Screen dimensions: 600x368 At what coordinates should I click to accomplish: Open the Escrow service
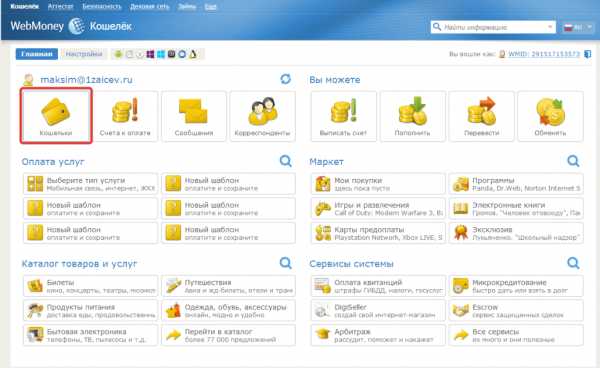pos(516,311)
